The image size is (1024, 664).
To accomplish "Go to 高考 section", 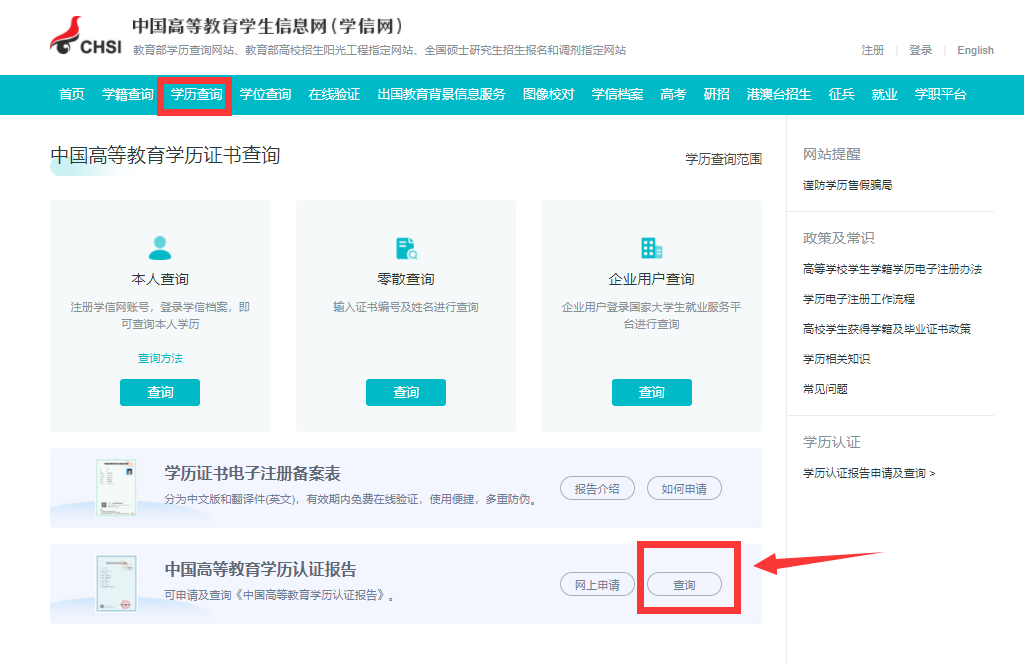I will point(673,95).
